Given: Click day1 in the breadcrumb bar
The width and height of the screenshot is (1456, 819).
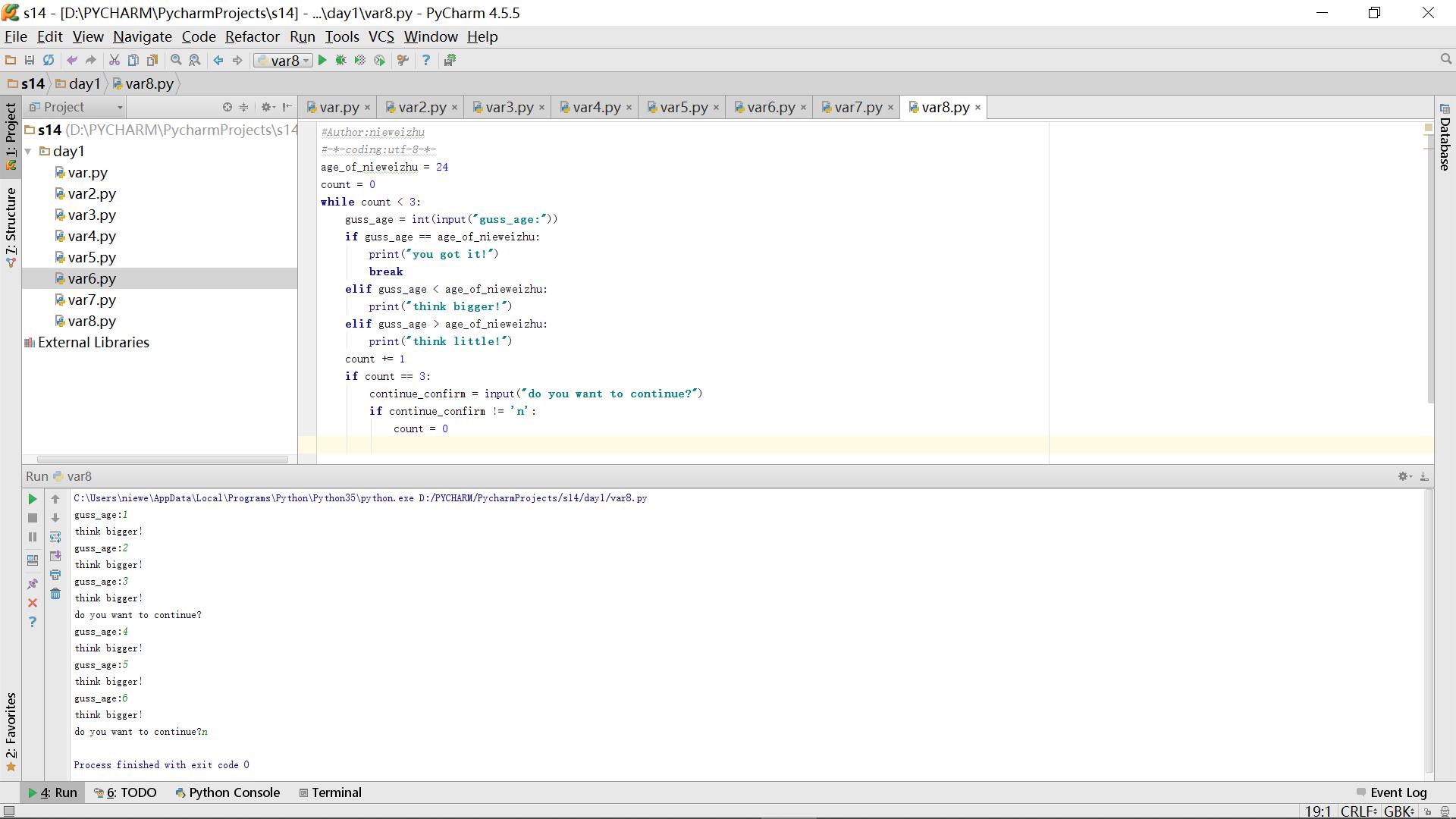Looking at the screenshot, I should 78,83.
